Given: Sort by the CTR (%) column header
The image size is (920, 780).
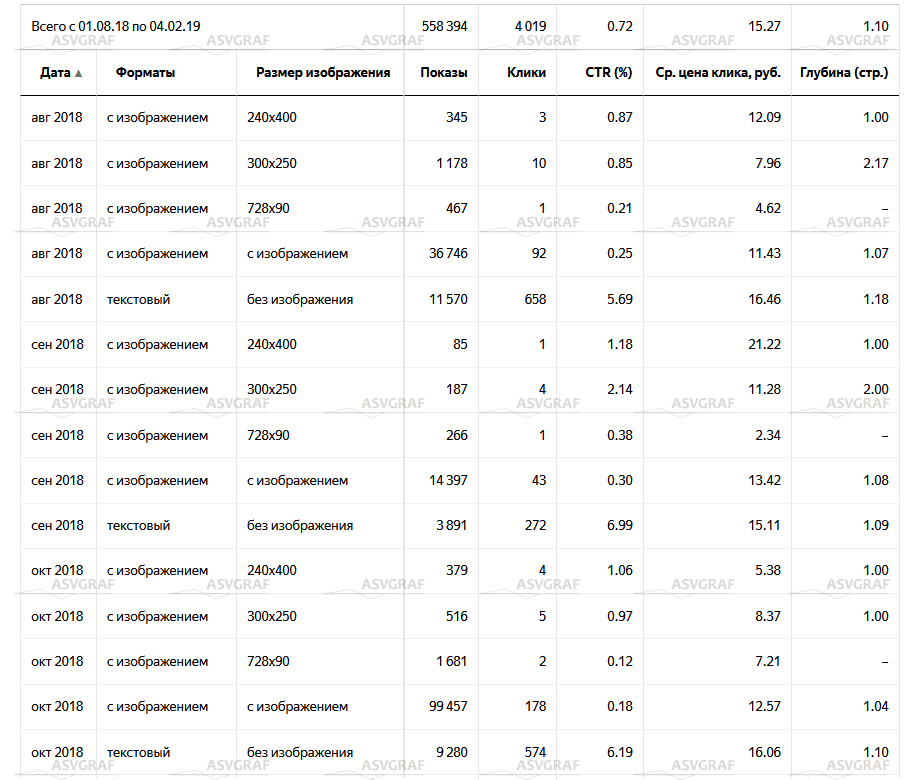Looking at the screenshot, I should tap(608, 73).
